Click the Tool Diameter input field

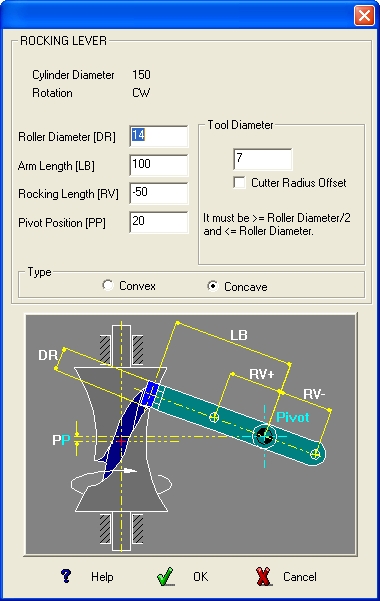[263, 159]
